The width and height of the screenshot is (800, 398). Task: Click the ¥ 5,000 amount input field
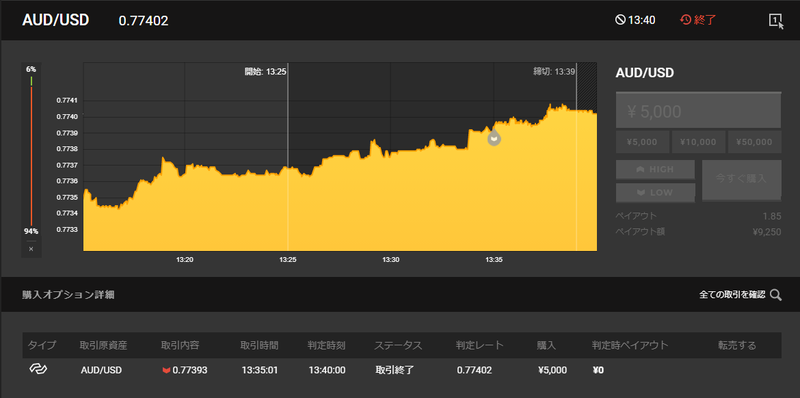click(x=698, y=111)
